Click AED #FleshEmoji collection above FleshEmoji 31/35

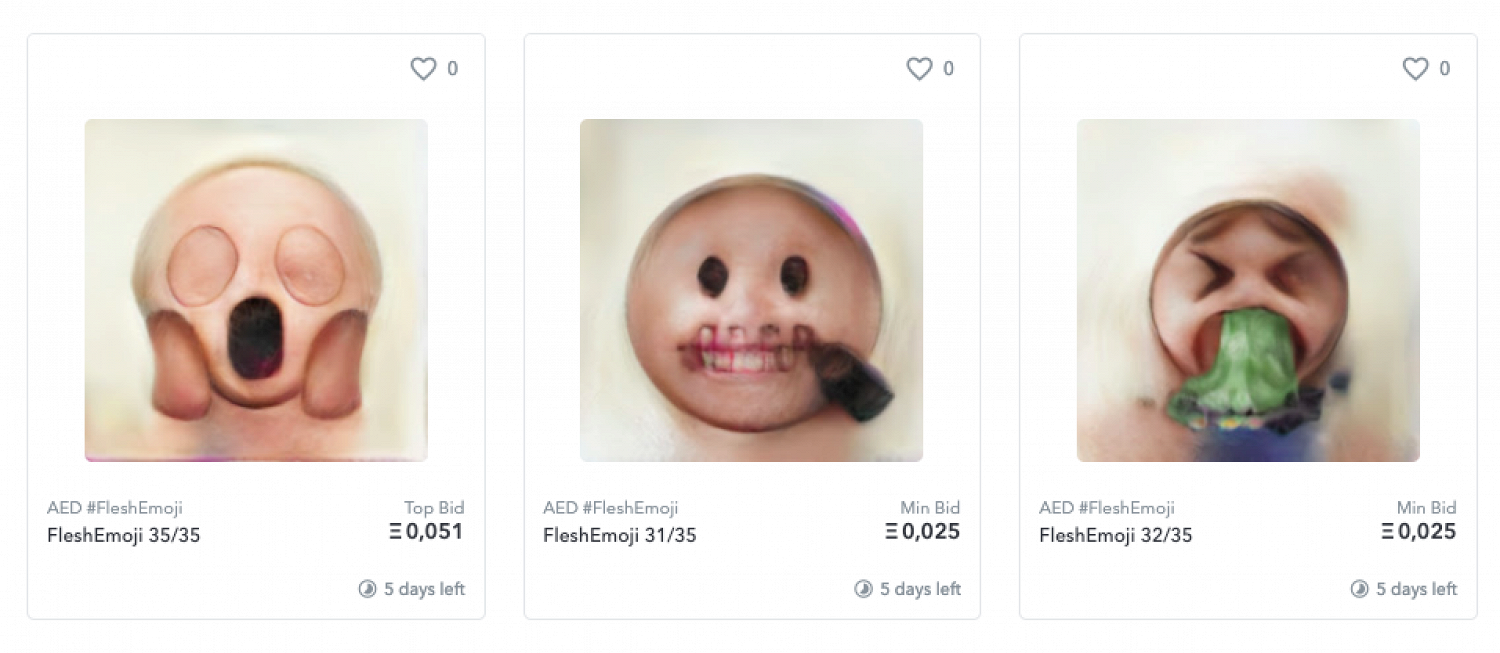[x=610, y=508]
